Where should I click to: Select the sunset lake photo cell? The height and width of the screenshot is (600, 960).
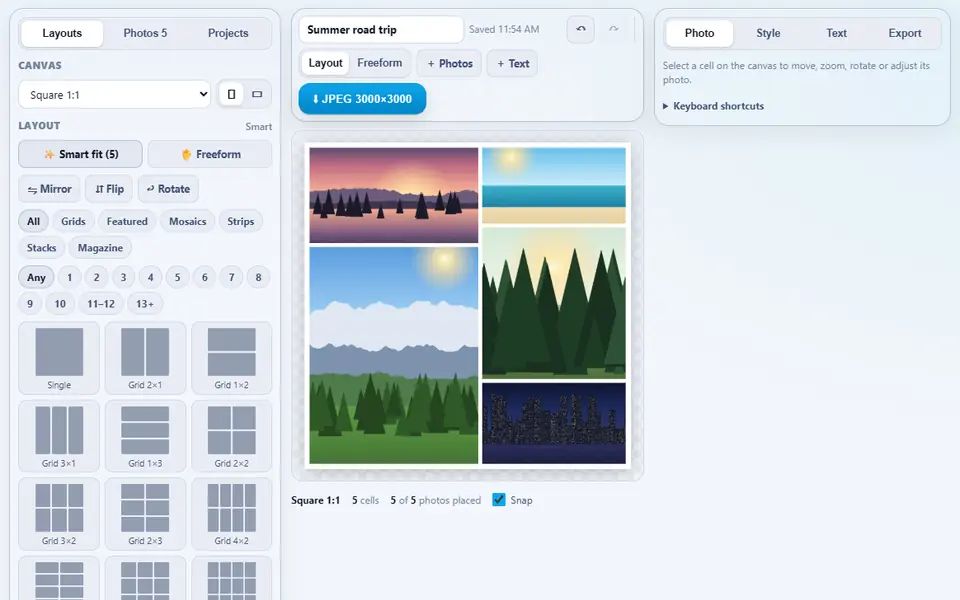pyautogui.click(x=394, y=195)
